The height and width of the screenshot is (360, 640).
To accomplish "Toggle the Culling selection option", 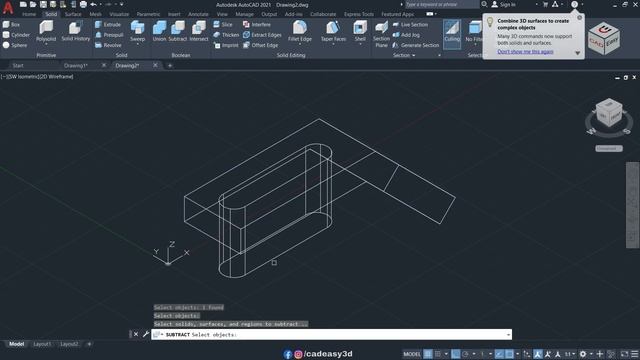I will click(x=452, y=34).
